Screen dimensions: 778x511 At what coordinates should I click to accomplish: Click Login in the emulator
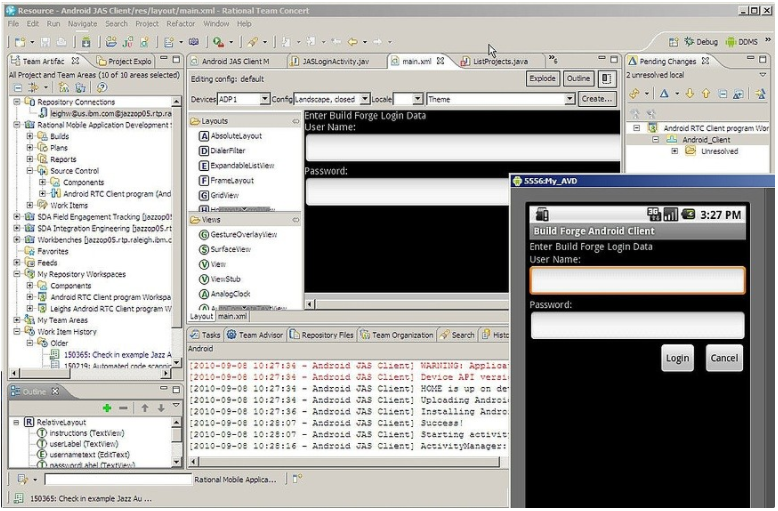[677, 359]
